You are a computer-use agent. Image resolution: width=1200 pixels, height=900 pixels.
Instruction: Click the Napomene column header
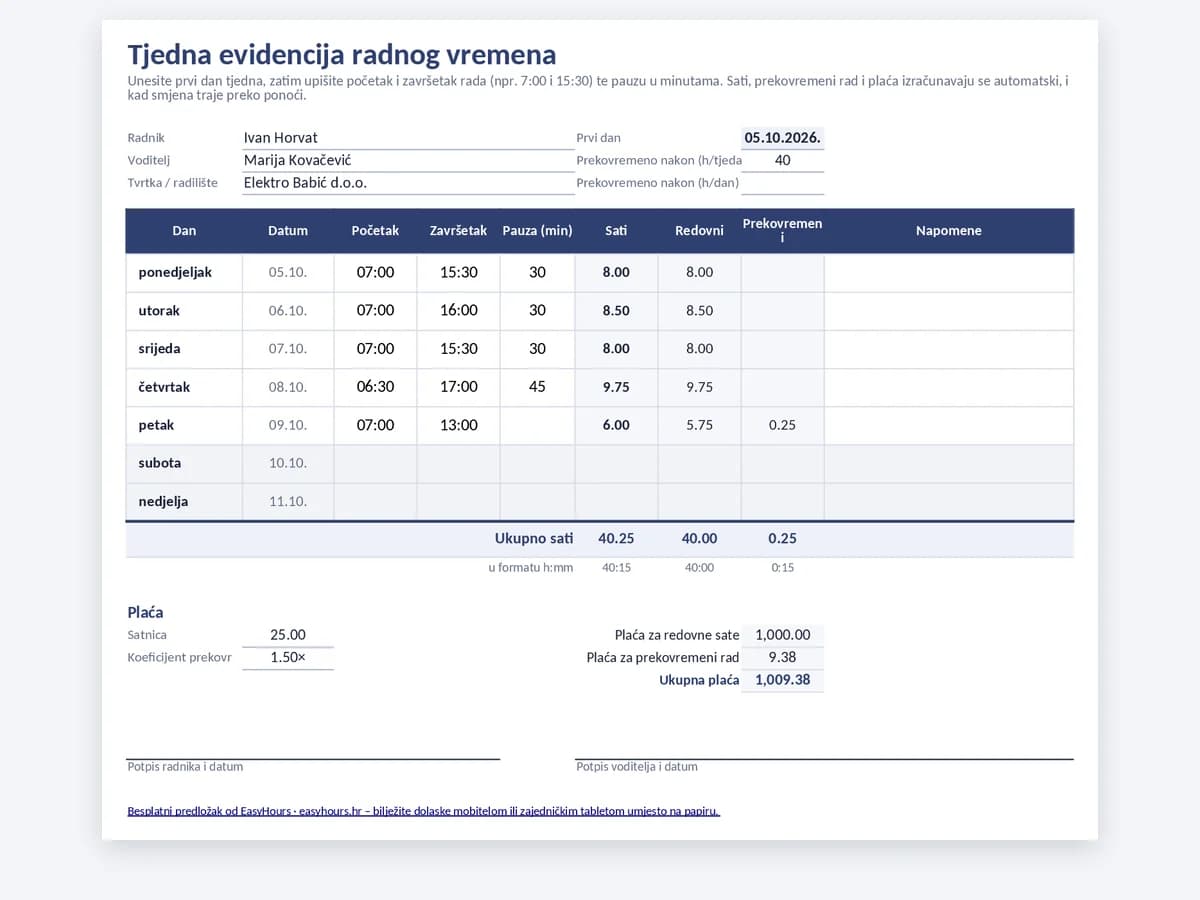pyautogui.click(x=948, y=231)
